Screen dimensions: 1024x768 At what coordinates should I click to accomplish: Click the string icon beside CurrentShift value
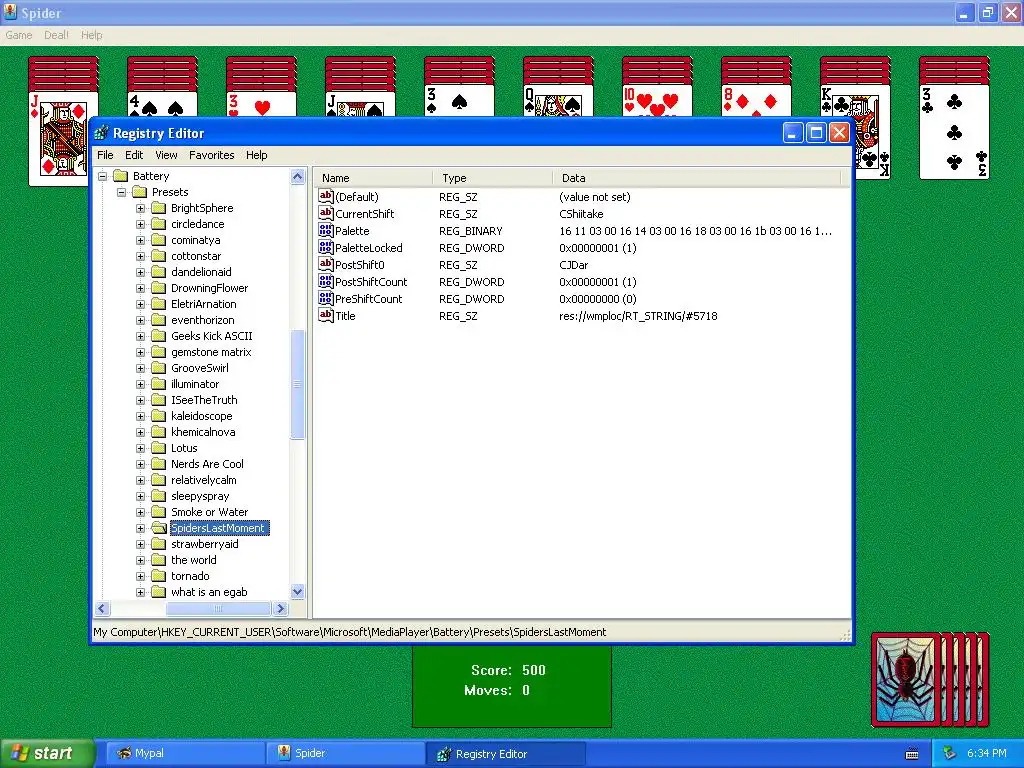325,213
